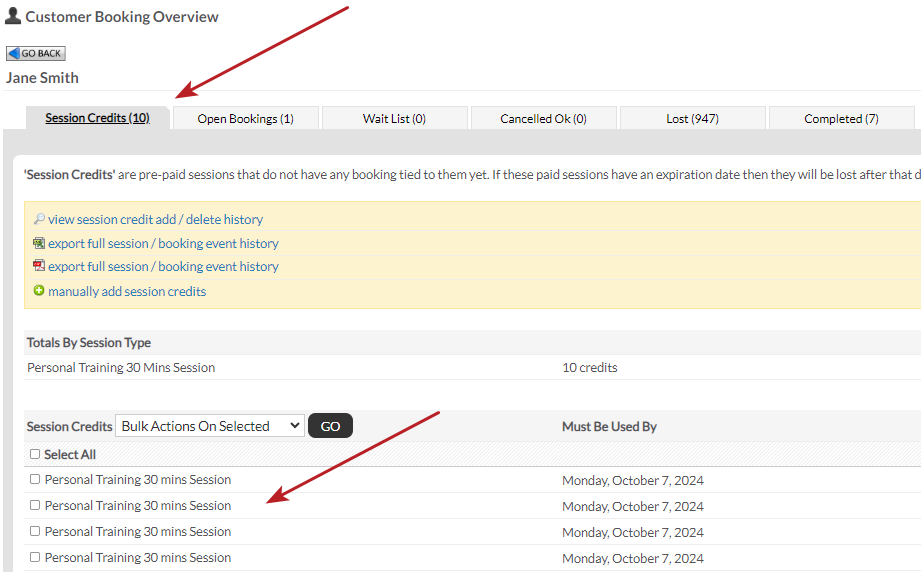Click the red PDF export icon
Image resolution: width=921 pixels, height=572 pixels.
[x=39, y=266]
